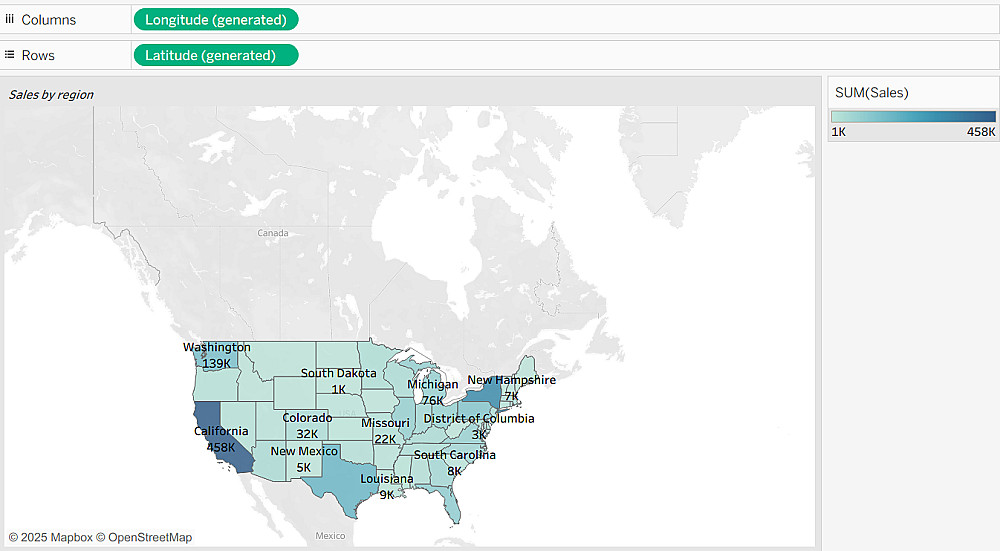Click the SUM(Sales) color gradient legend
Screen dimensions: 1000x551
913,116
